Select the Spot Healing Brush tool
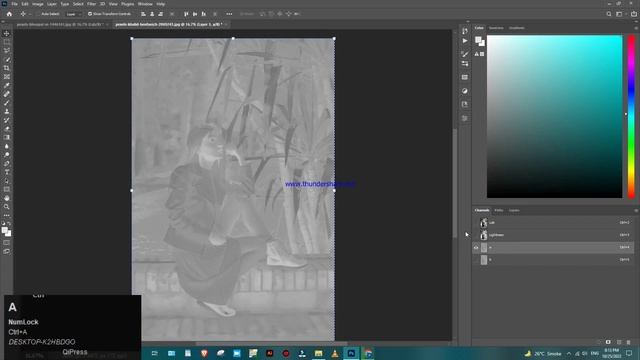This screenshot has height=360, width=640. click(x=7, y=94)
